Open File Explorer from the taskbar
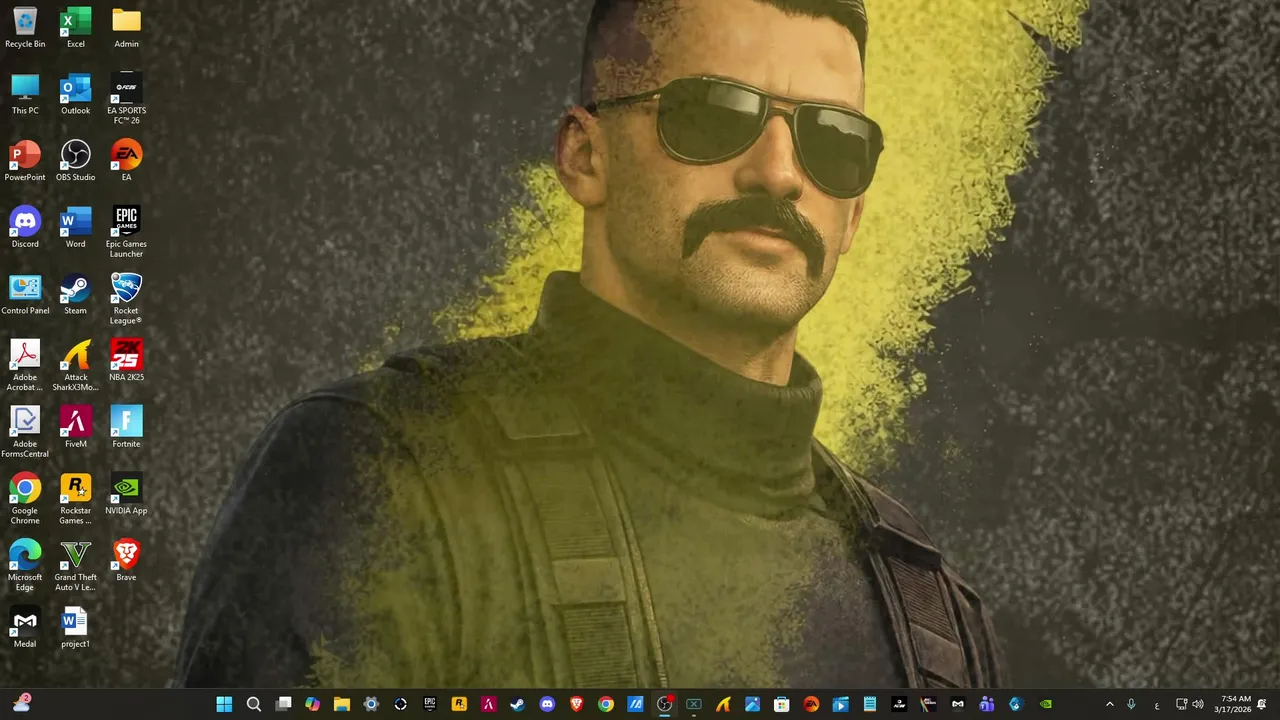The image size is (1280, 720). click(341, 704)
